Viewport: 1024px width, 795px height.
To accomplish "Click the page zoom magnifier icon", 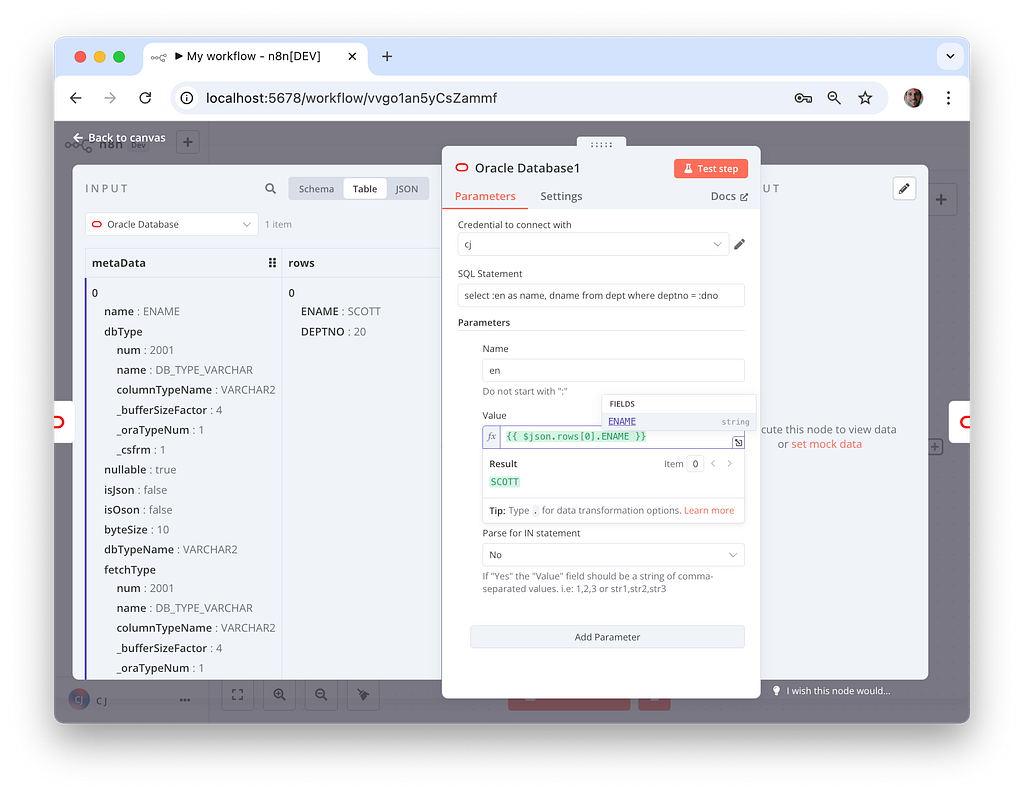I will tap(834, 98).
